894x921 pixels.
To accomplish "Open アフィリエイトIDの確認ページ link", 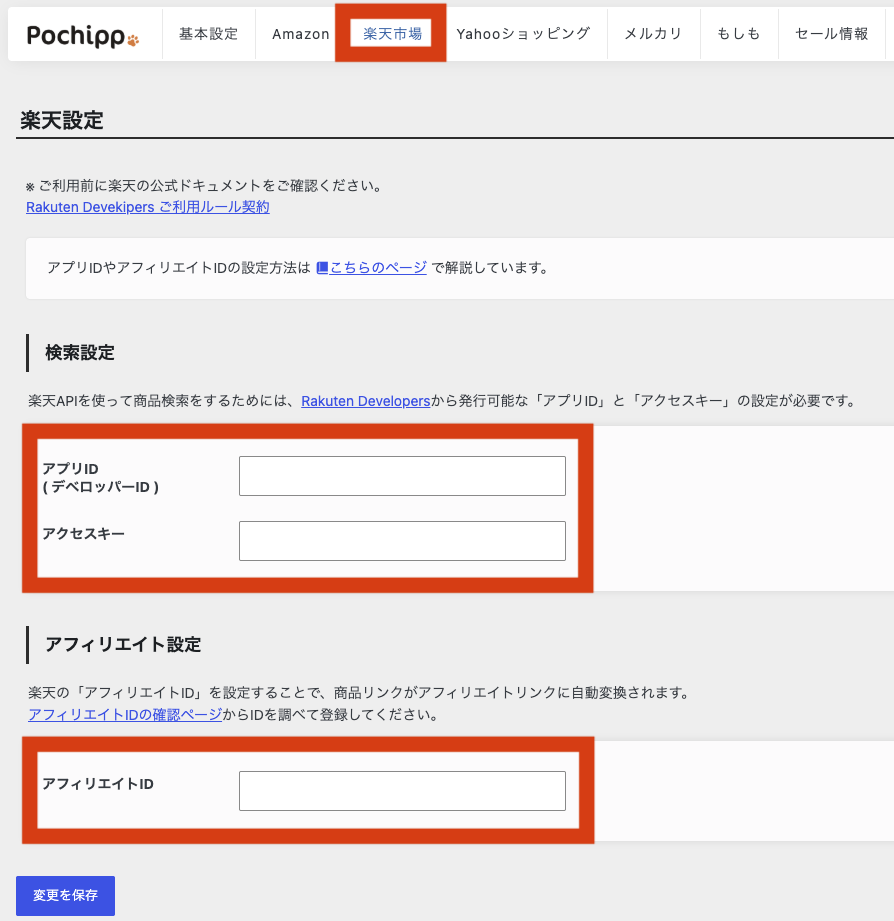I will click(125, 715).
